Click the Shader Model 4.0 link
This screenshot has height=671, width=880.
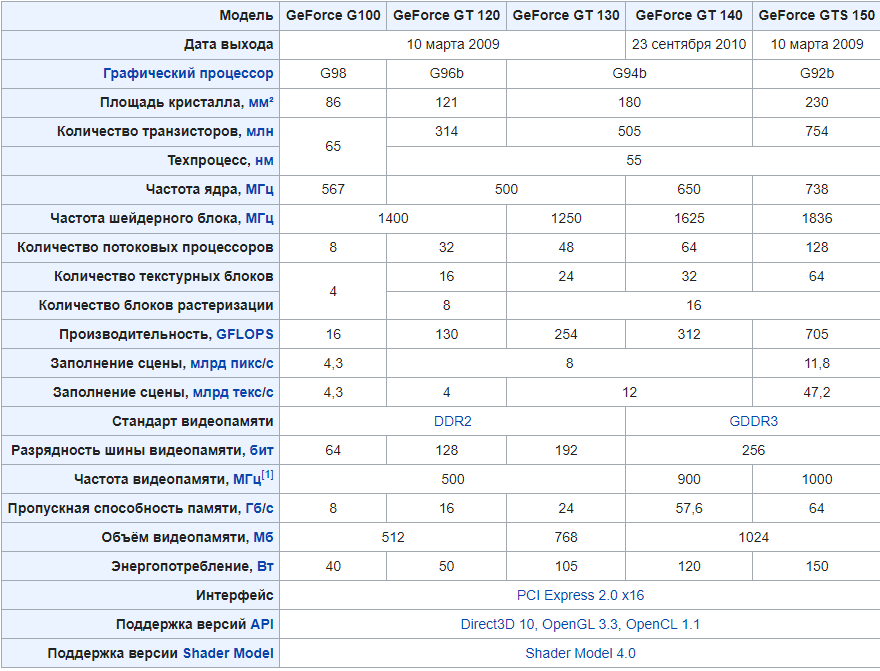point(580,654)
